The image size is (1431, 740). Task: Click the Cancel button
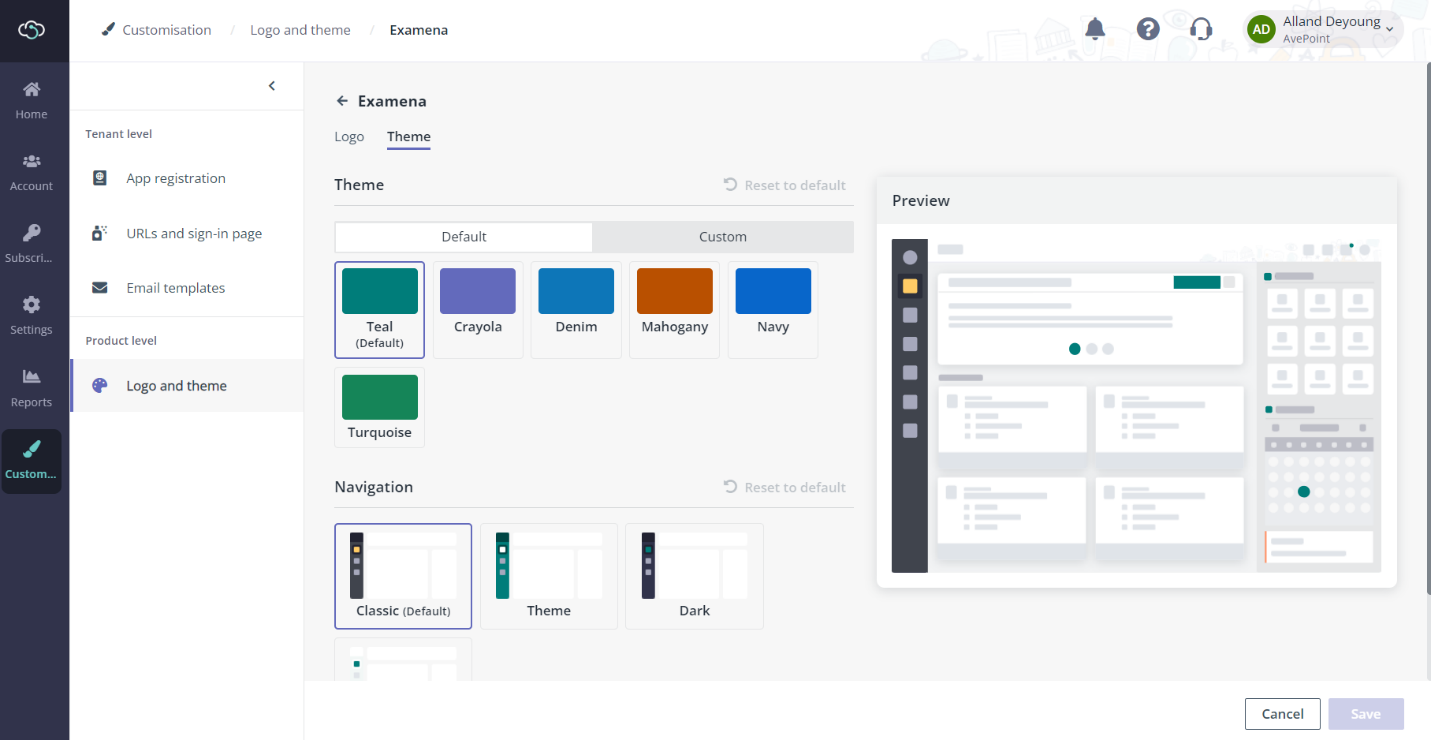point(1283,714)
